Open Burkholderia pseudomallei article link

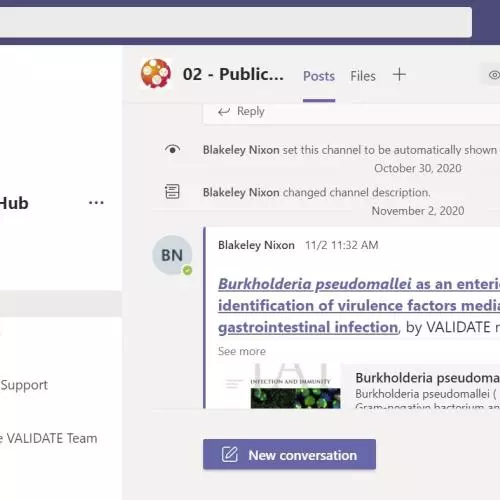click(359, 306)
